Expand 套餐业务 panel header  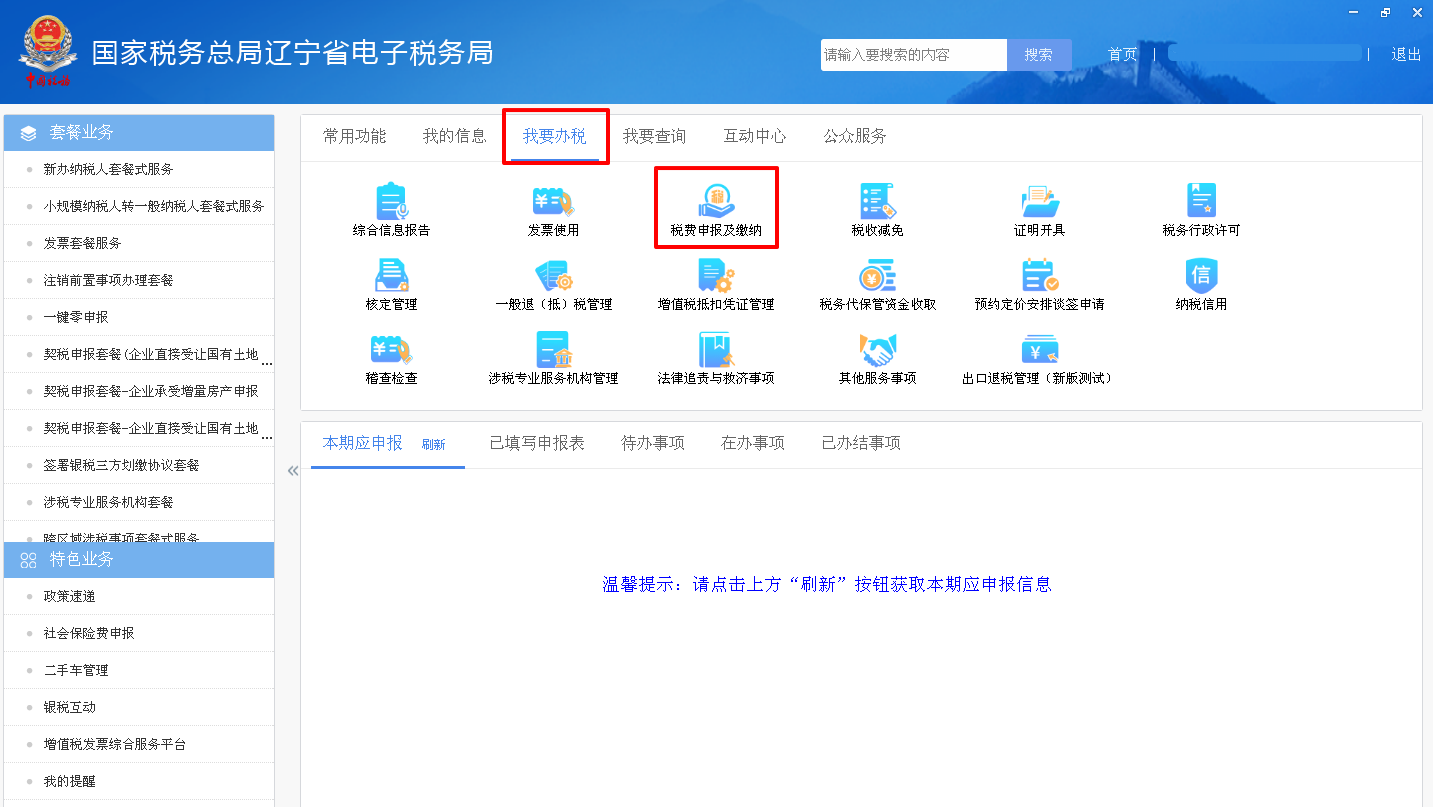pyautogui.click(x=139, y=133)
